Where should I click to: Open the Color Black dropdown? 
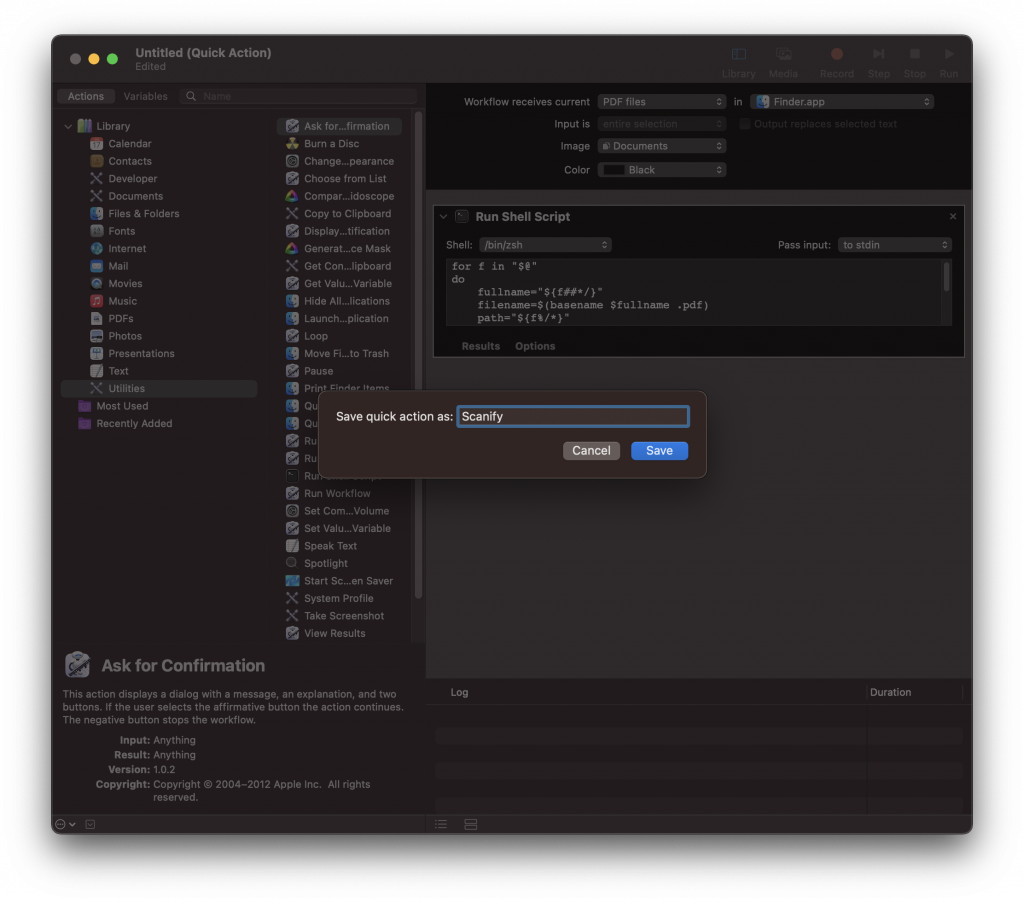tap(662, 170)
